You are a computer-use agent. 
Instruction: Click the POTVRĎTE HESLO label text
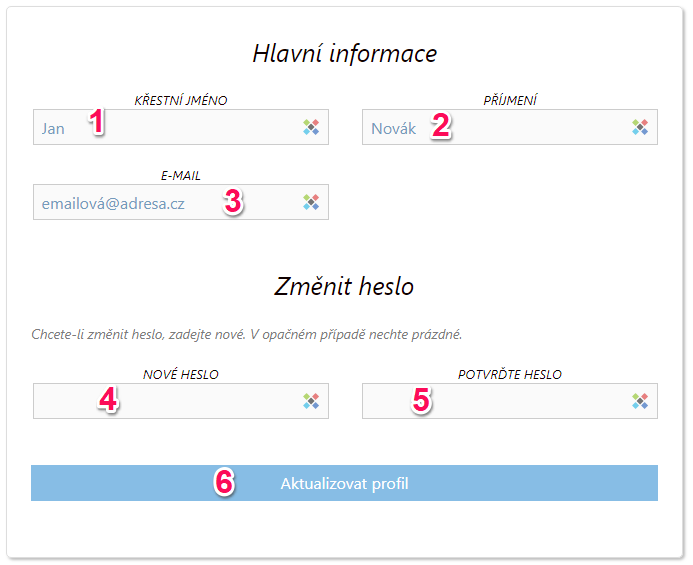click(x=510, y=375)
